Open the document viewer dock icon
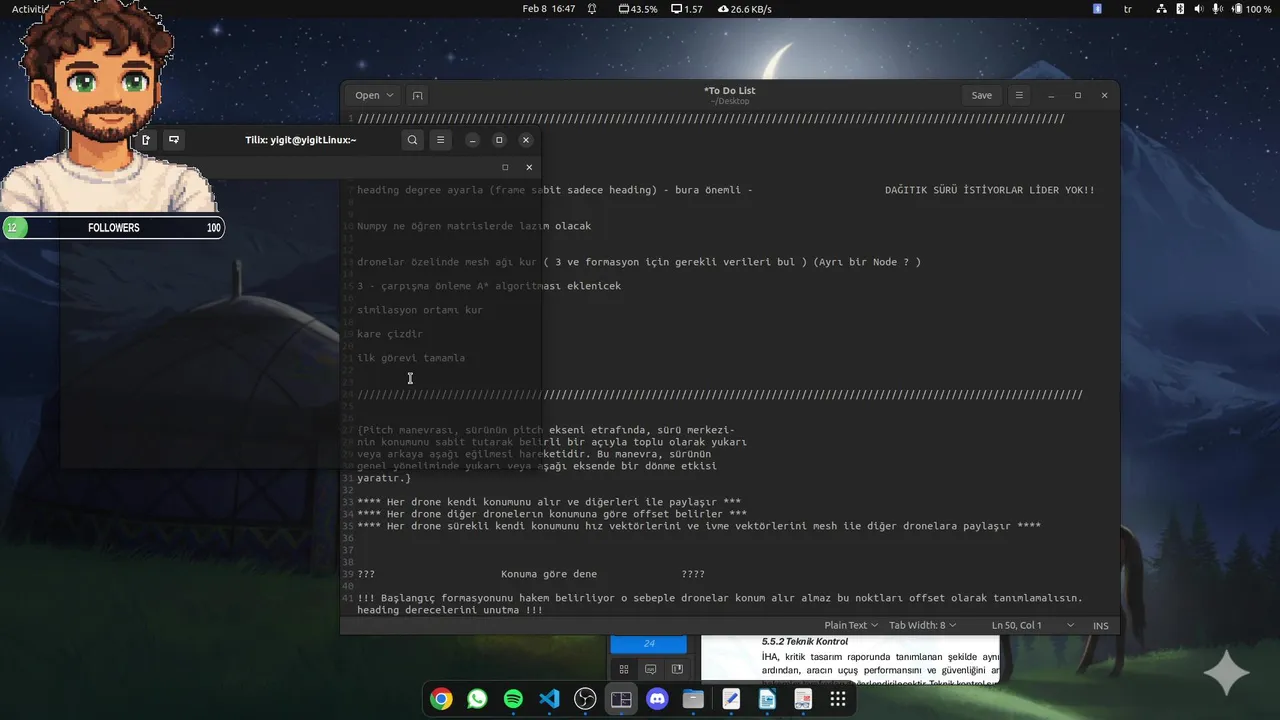The image size is (1280, 720). [802, 699]
